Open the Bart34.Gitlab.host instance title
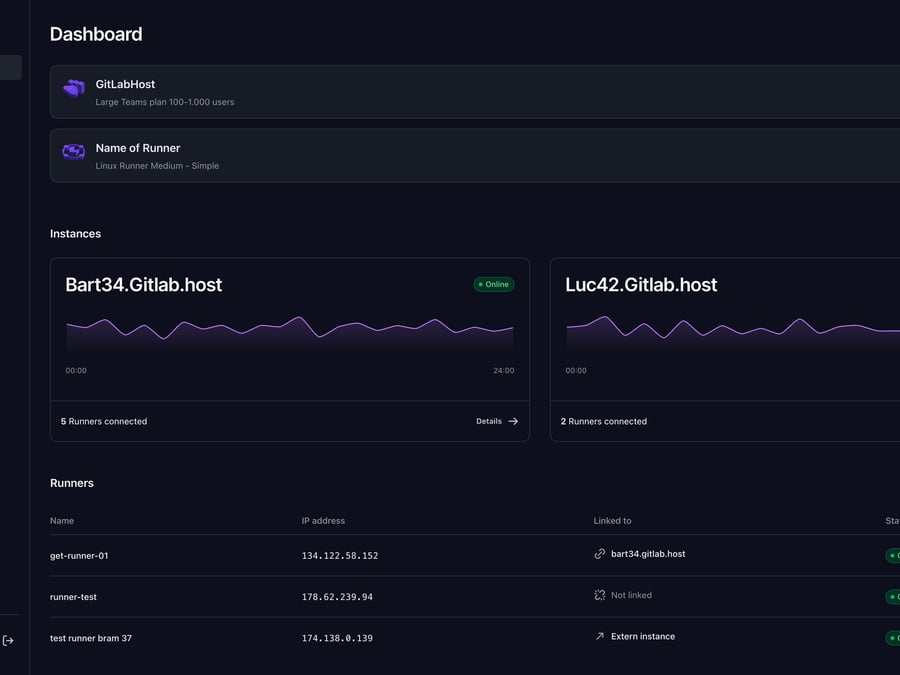900x675 pixels. 144,285
